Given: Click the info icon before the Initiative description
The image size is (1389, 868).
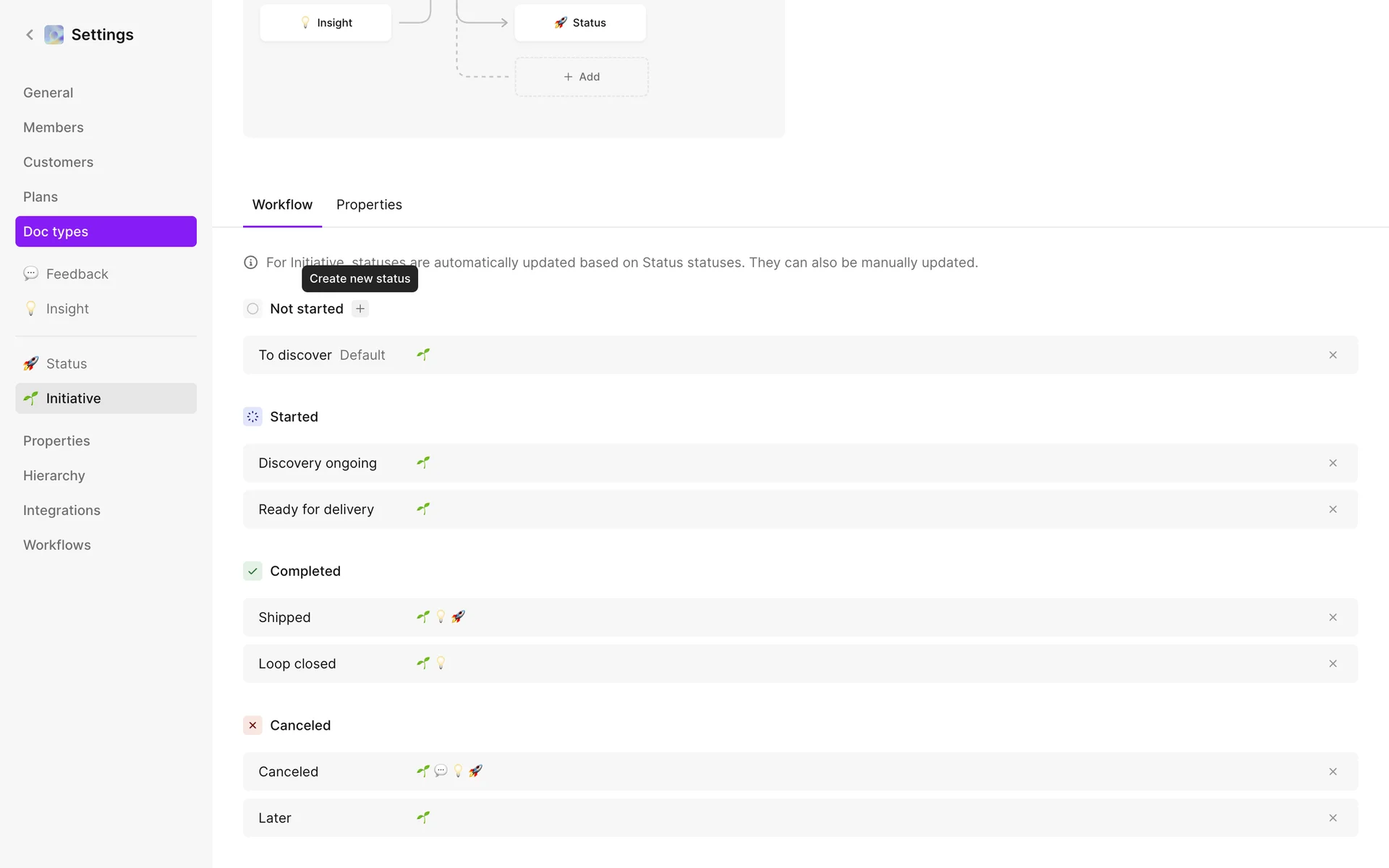Looking at the screenshot, I should pos(250,263).
